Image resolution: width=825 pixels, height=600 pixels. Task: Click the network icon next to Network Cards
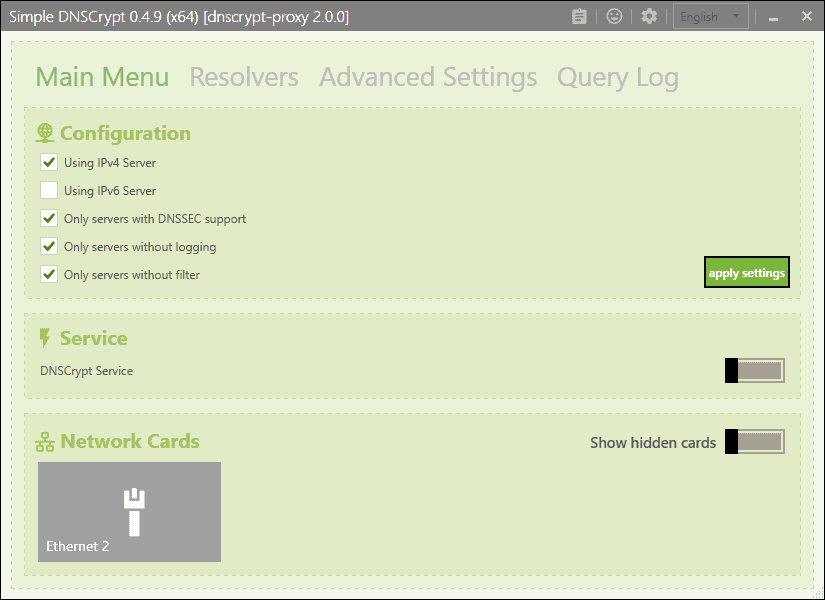tap(44, 440)
